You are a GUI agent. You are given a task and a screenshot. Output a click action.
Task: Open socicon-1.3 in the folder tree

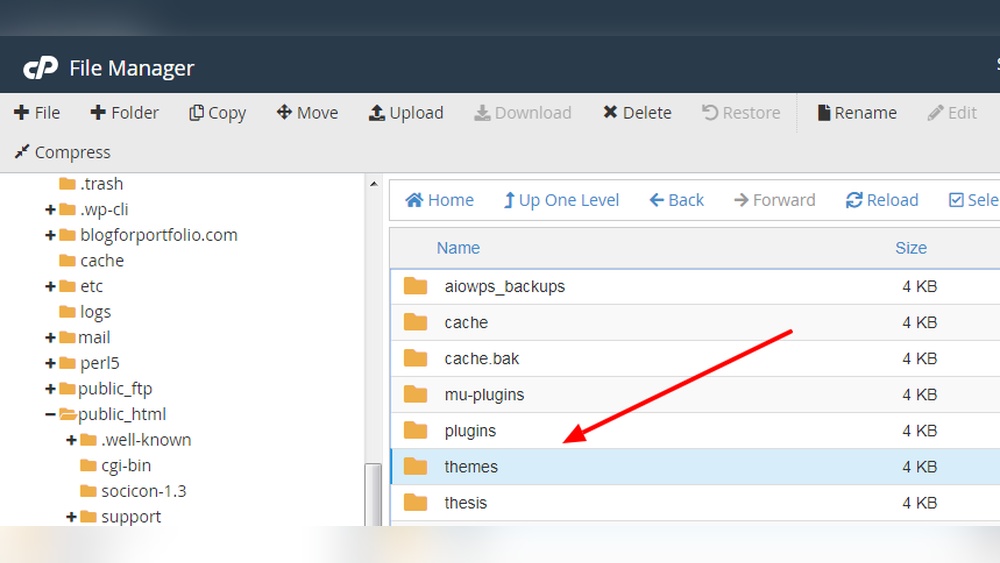tap(143, 491)
